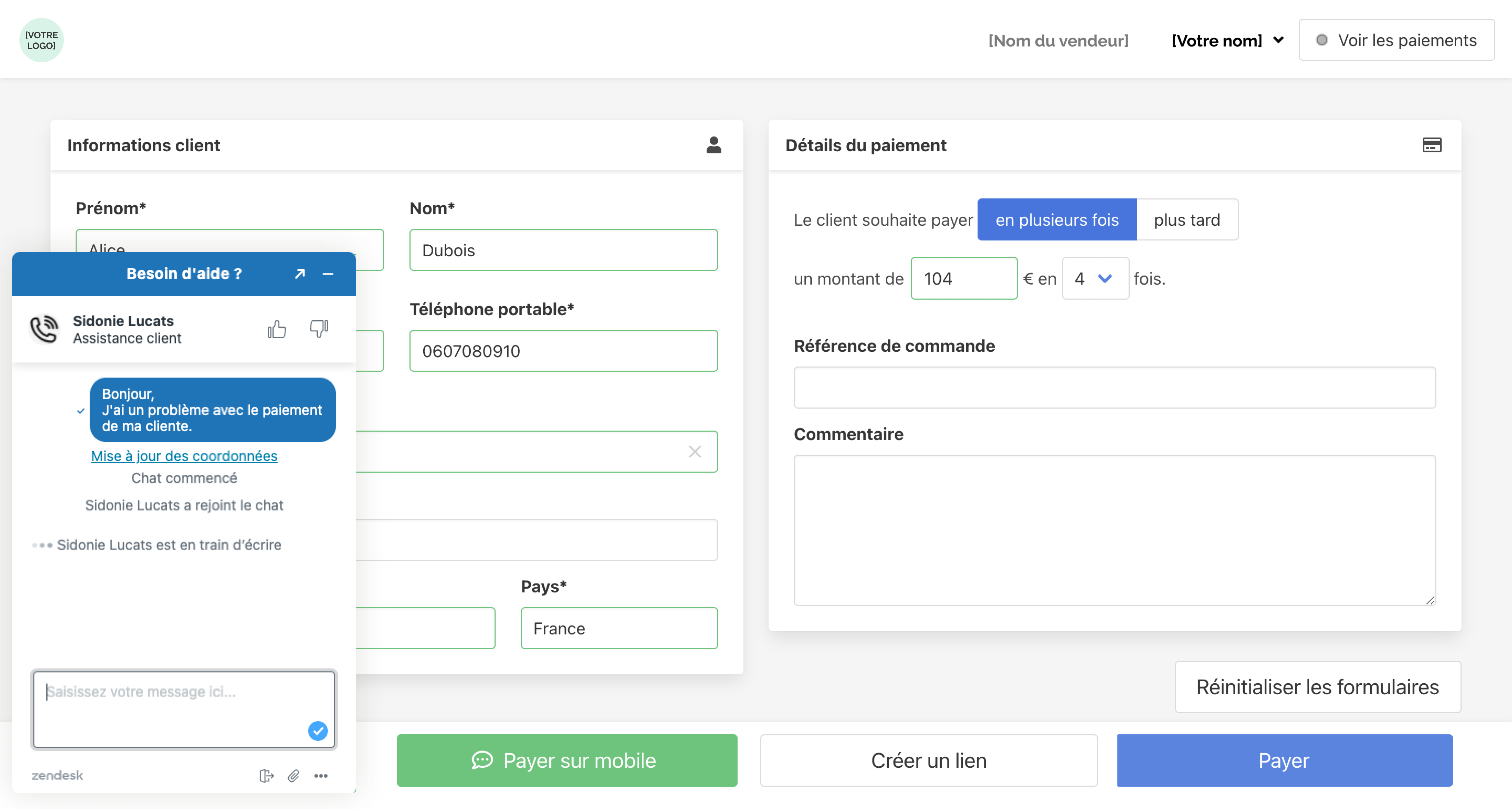This screenshot has width=1512, height=809.
Task: Click the Chat commencé status text
Action: point(184,479)
